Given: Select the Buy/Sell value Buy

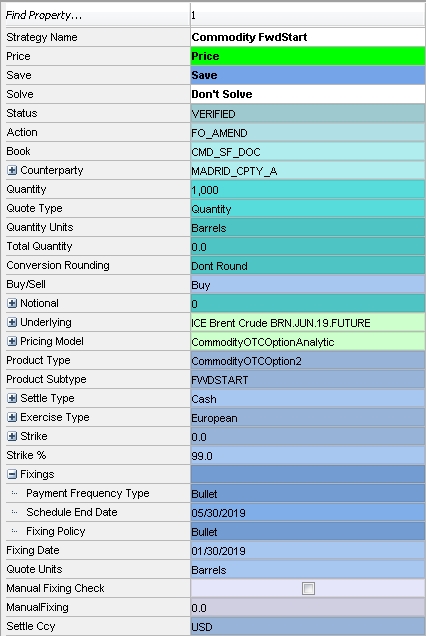Looking at the screenshot, I should click(308, 285).
